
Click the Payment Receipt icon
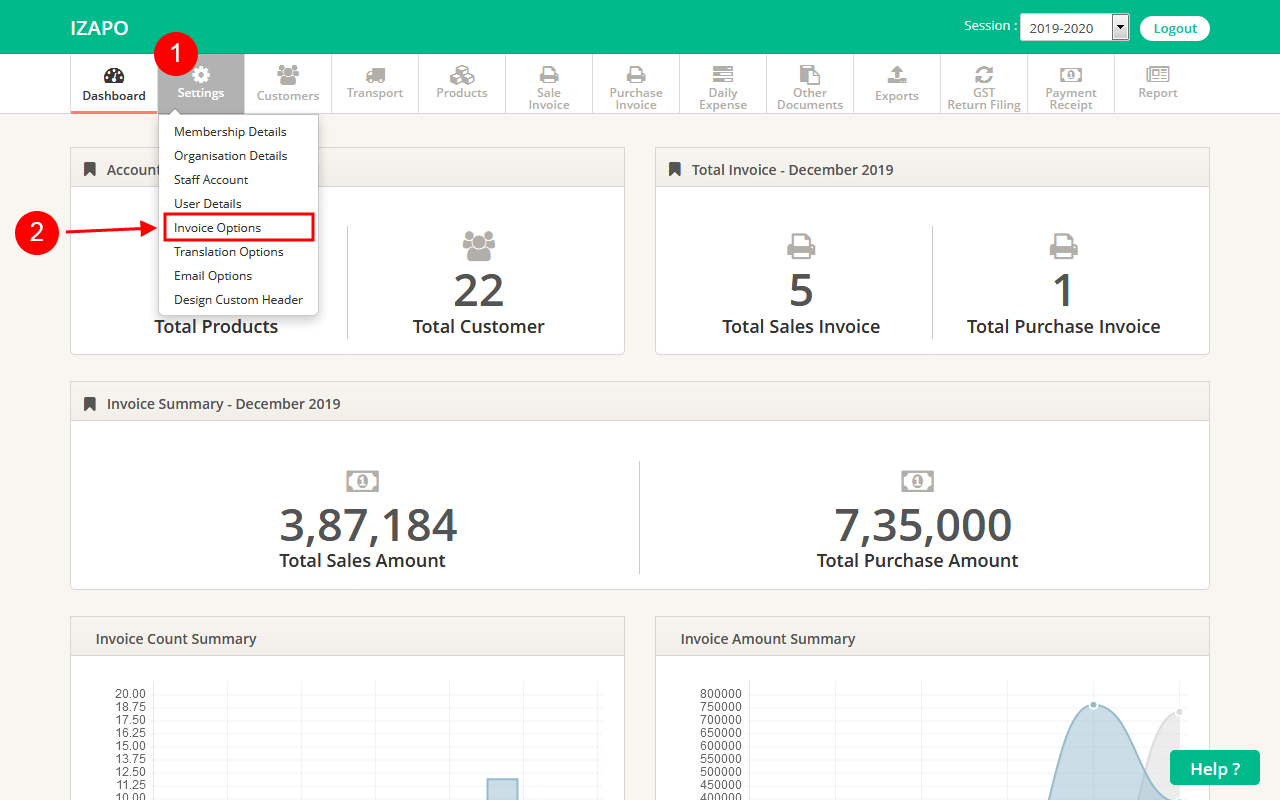pos(1071,75)
